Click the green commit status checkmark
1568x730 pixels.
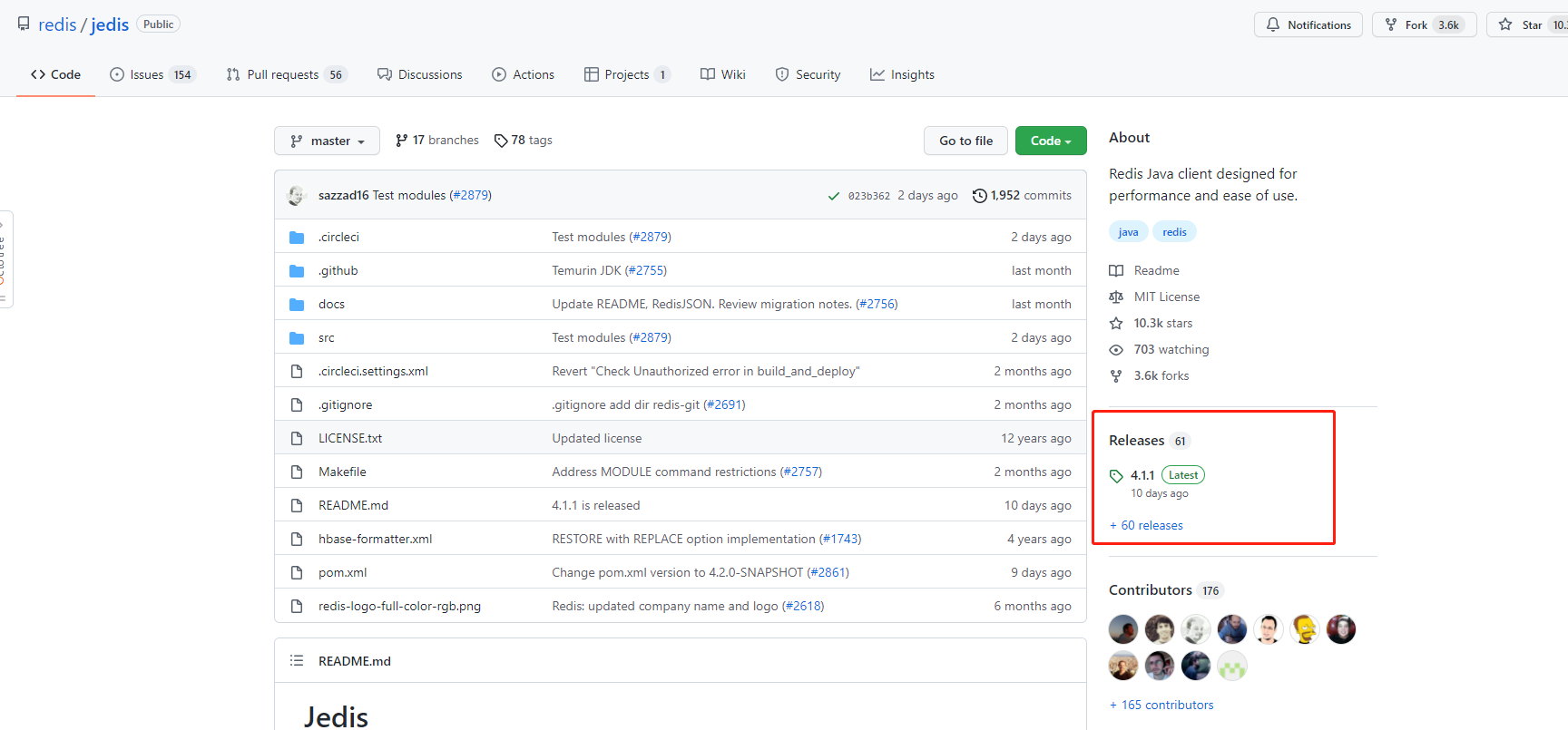tap(834, 196)
